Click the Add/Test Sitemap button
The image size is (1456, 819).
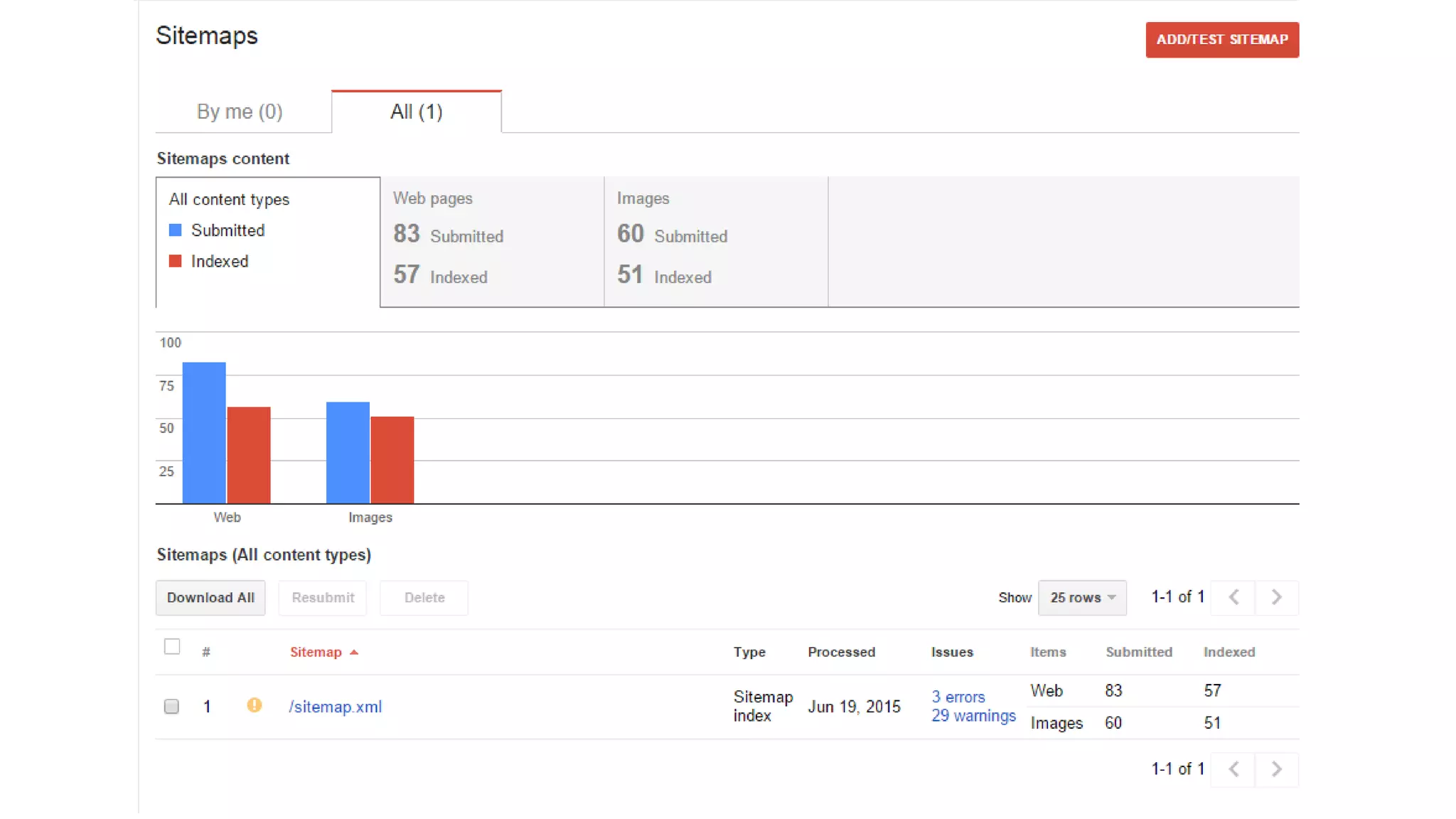[x=1221, y=40]
